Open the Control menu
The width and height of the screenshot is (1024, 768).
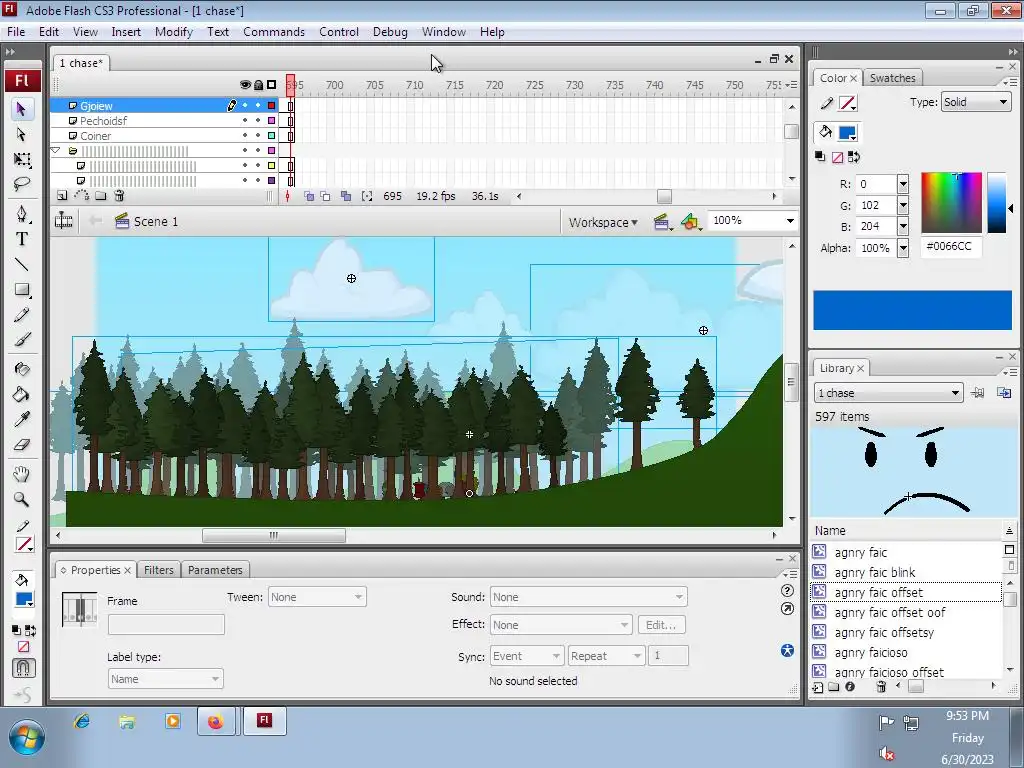coord(339,32)
